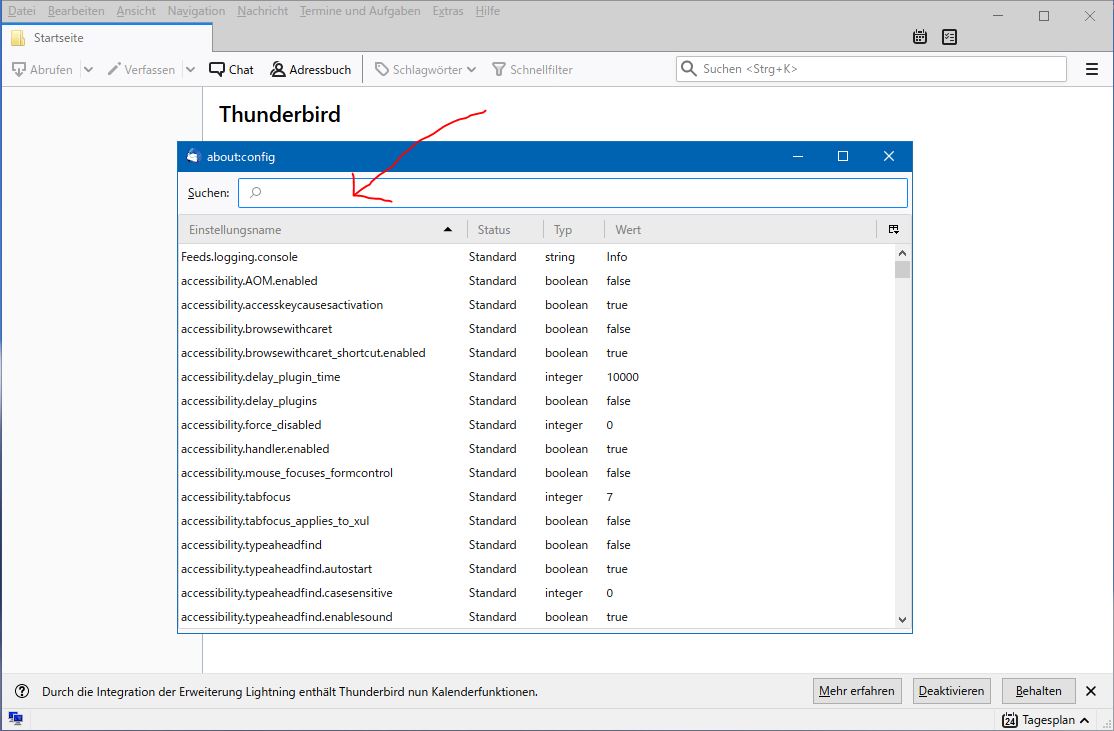Open the Adressbuch address book
This screenshot has width=1114, height=731.
click(x=310, y=69)
